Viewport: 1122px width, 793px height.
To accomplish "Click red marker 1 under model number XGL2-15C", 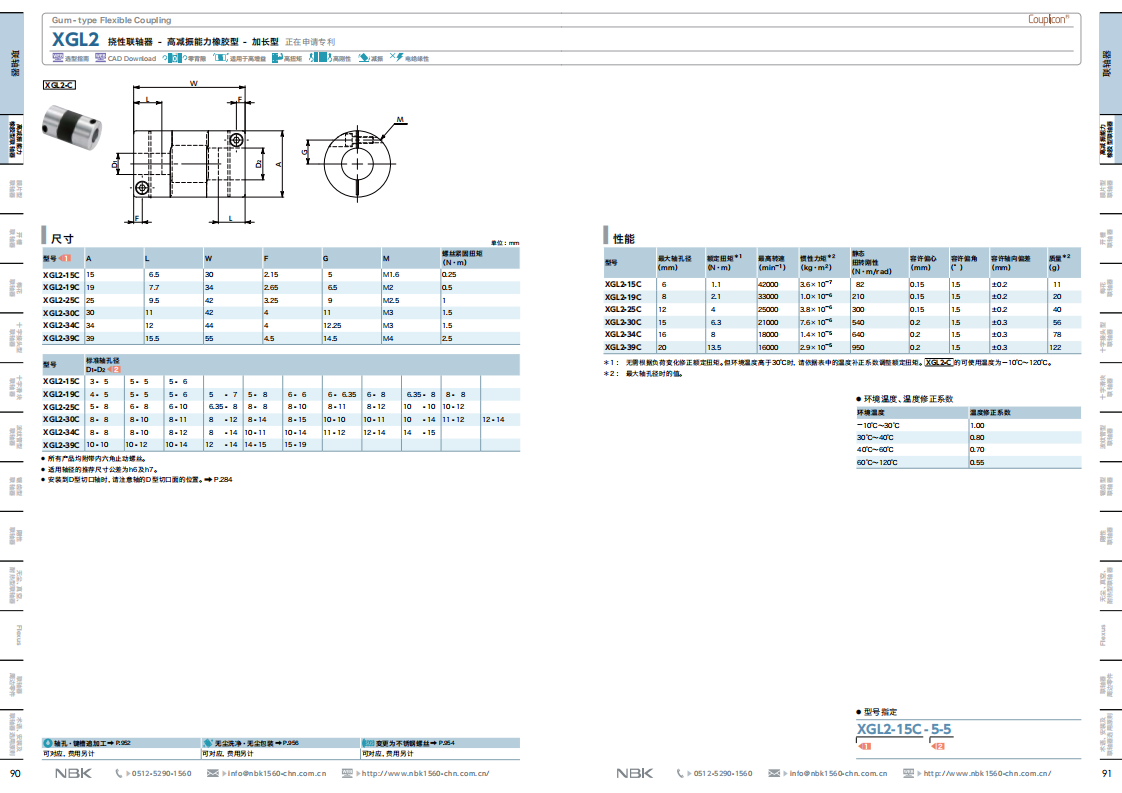I will pos(864,746).
